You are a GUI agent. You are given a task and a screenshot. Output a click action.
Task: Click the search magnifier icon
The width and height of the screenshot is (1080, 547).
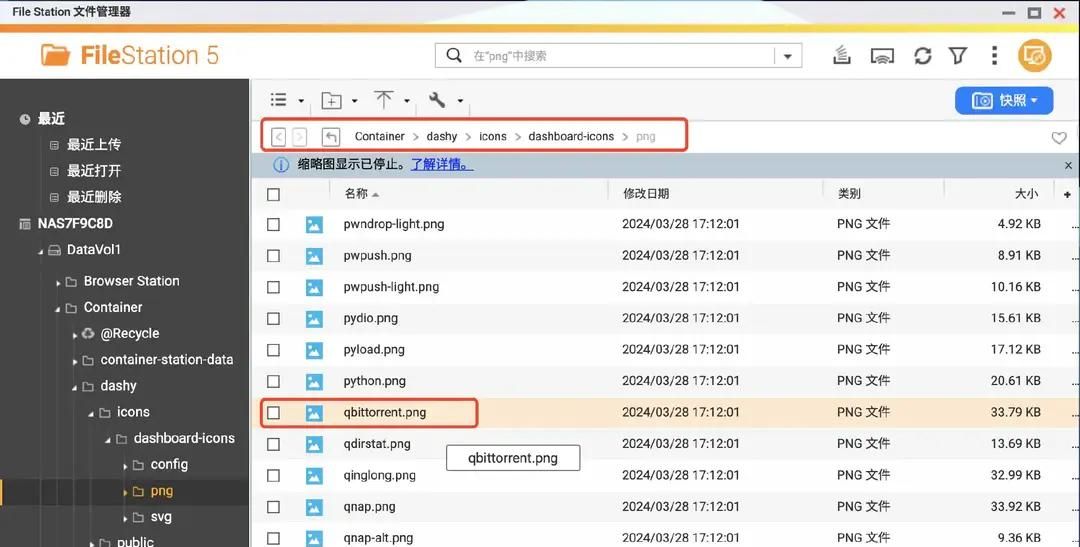pos(454,55)
